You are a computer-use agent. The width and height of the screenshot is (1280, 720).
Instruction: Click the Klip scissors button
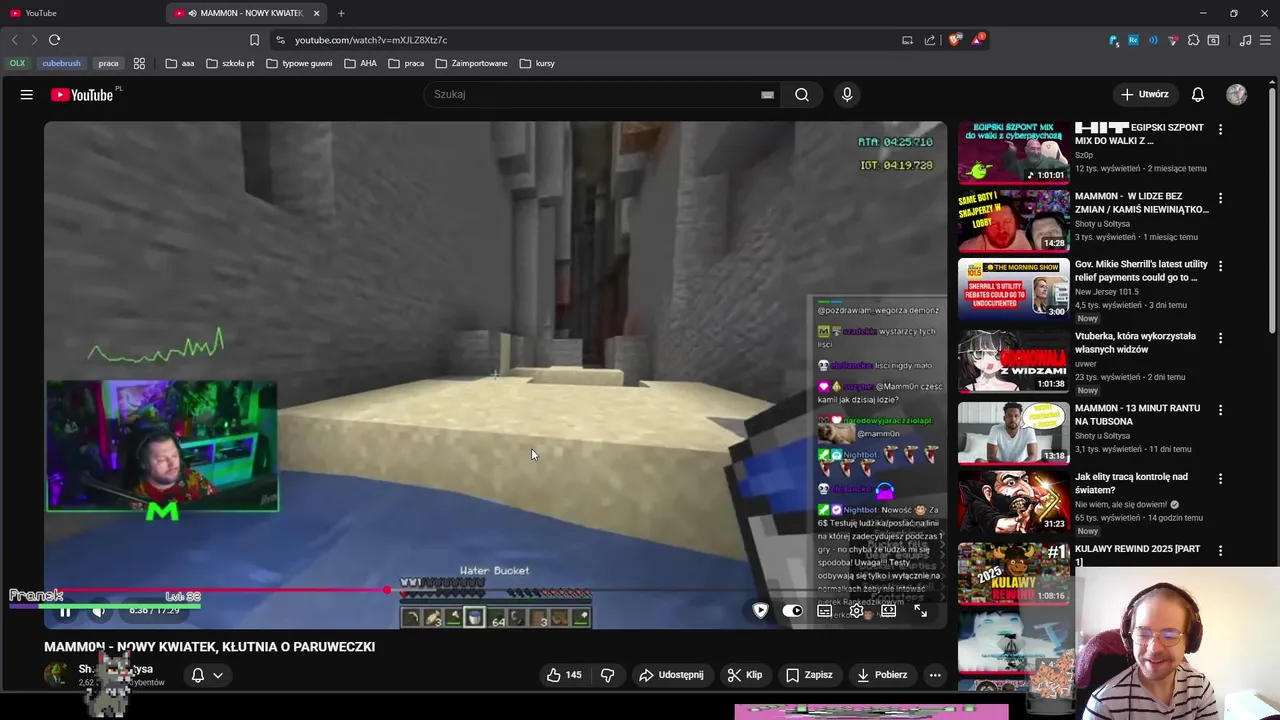745,675
